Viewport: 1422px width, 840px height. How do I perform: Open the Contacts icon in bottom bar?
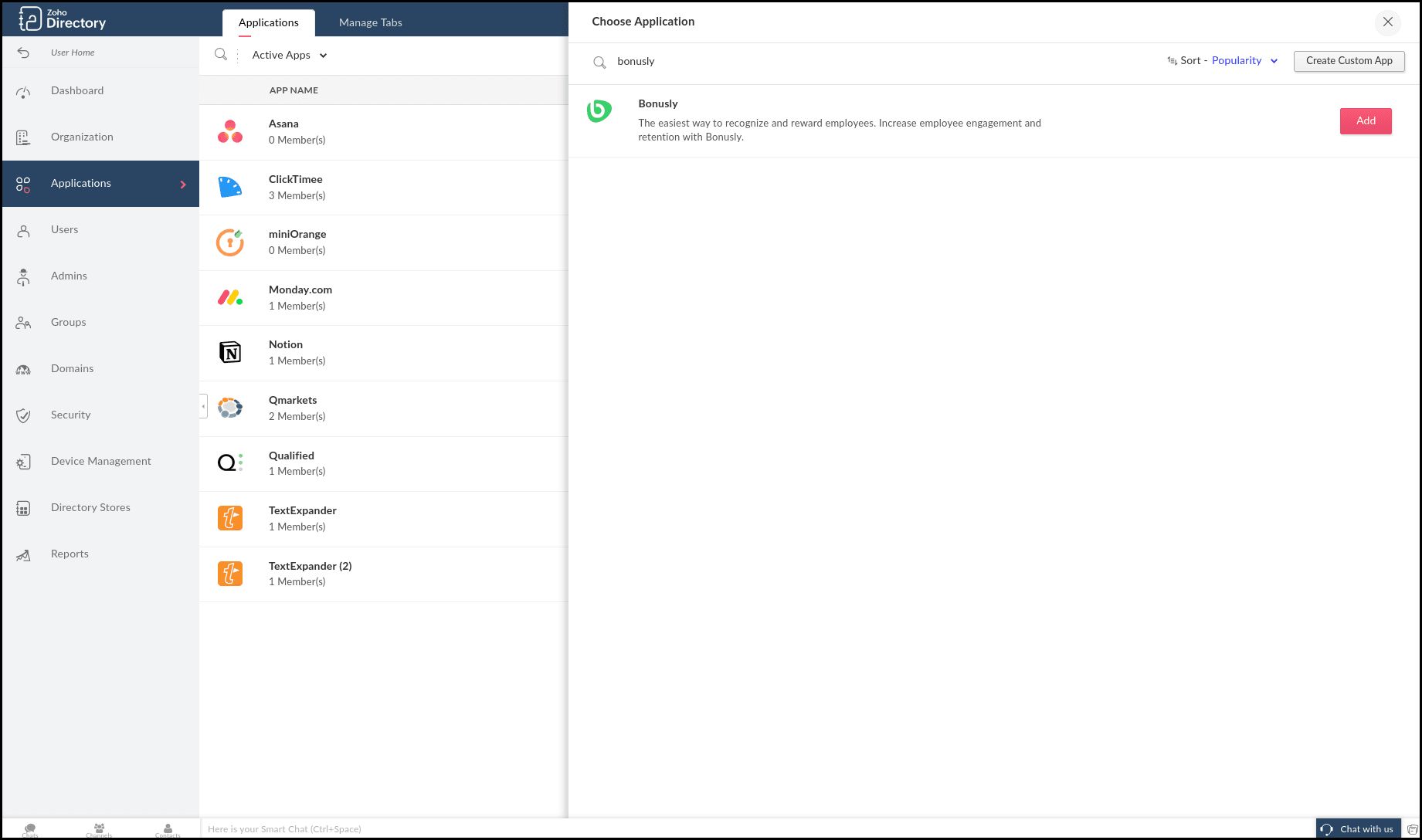click(x=168, y=829)
